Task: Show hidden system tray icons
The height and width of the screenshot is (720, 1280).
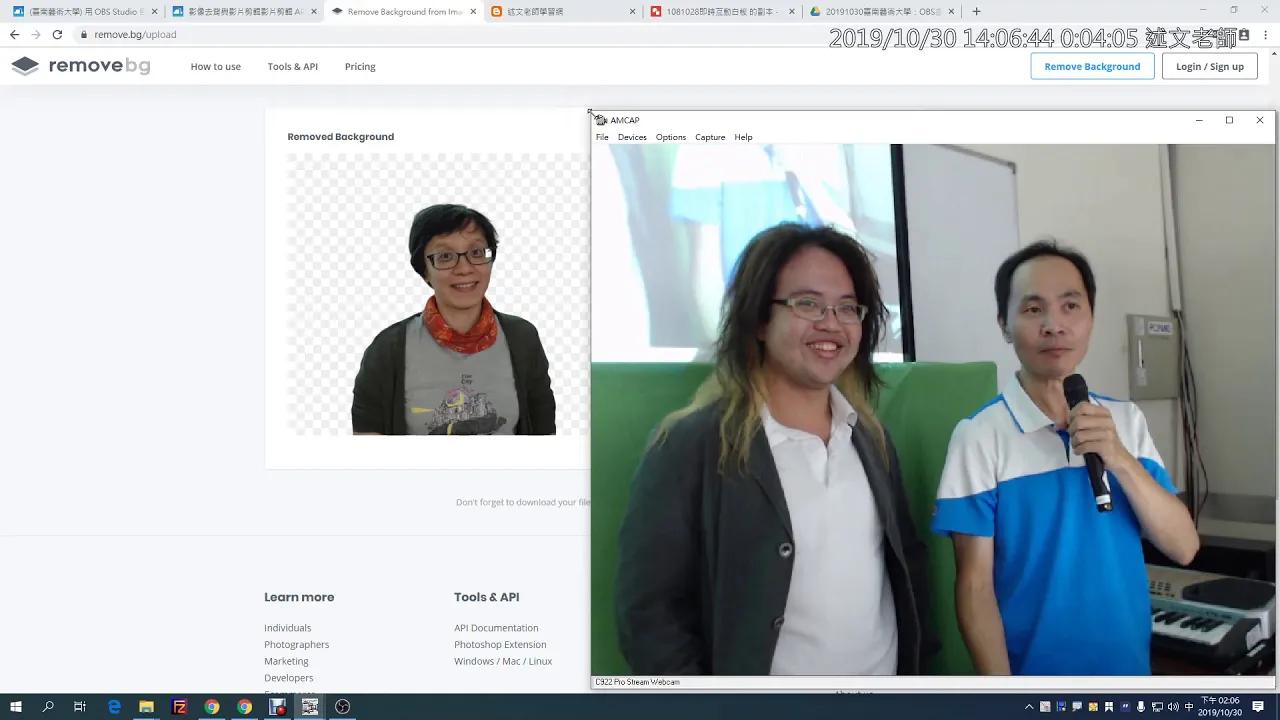Action: click(1029, 707)
